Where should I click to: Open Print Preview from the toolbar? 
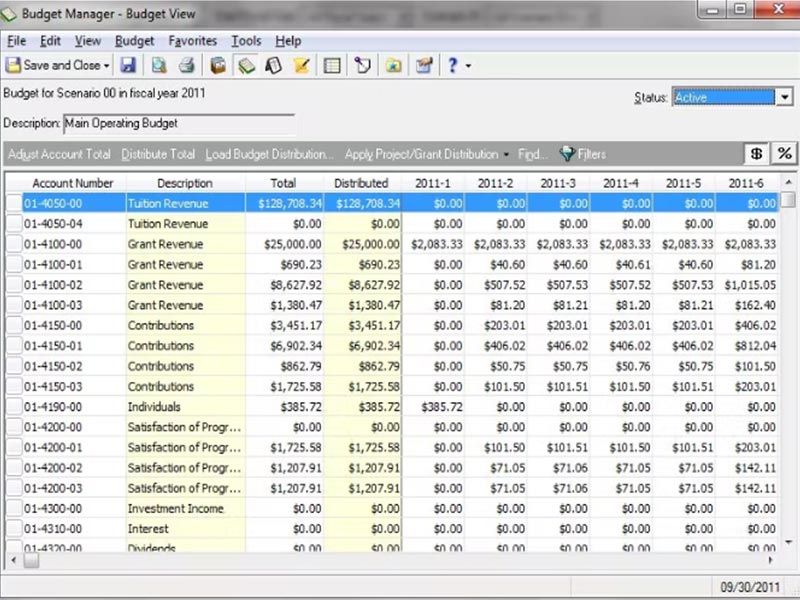tap(159, 65)
